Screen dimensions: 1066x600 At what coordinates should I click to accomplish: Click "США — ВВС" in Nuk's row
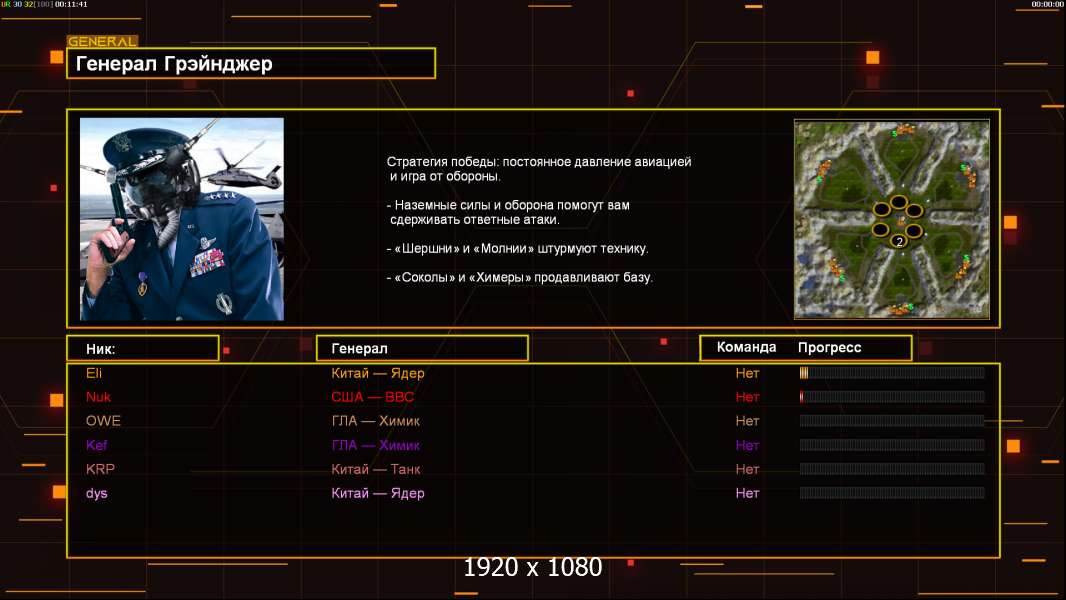pyautogui.click(x=373, y=397)
